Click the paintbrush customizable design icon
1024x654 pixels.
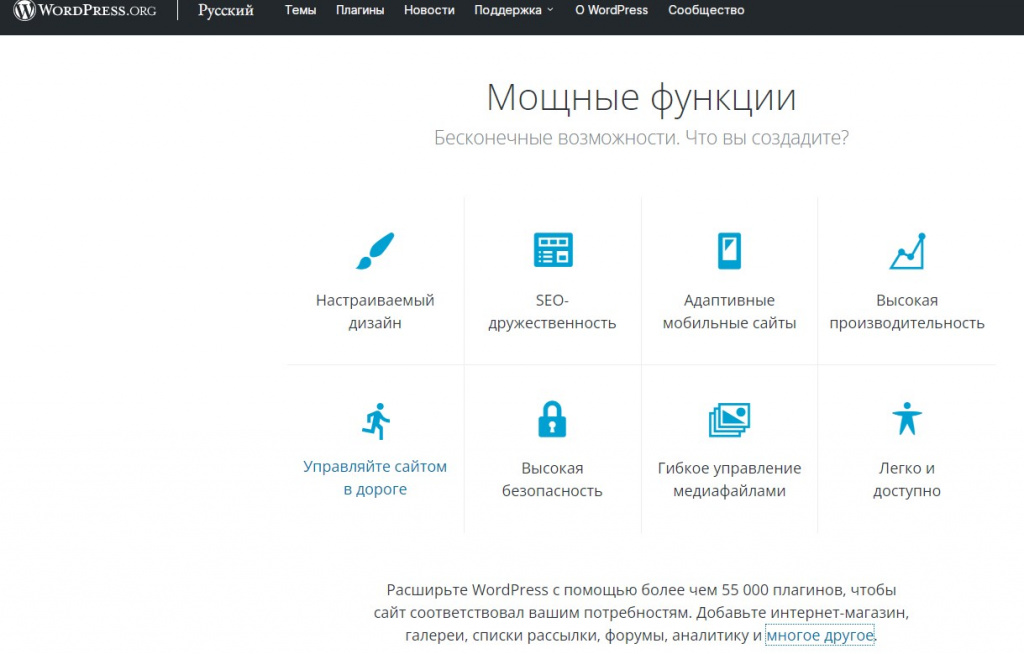pyautogui.click(x=375, y=250)
